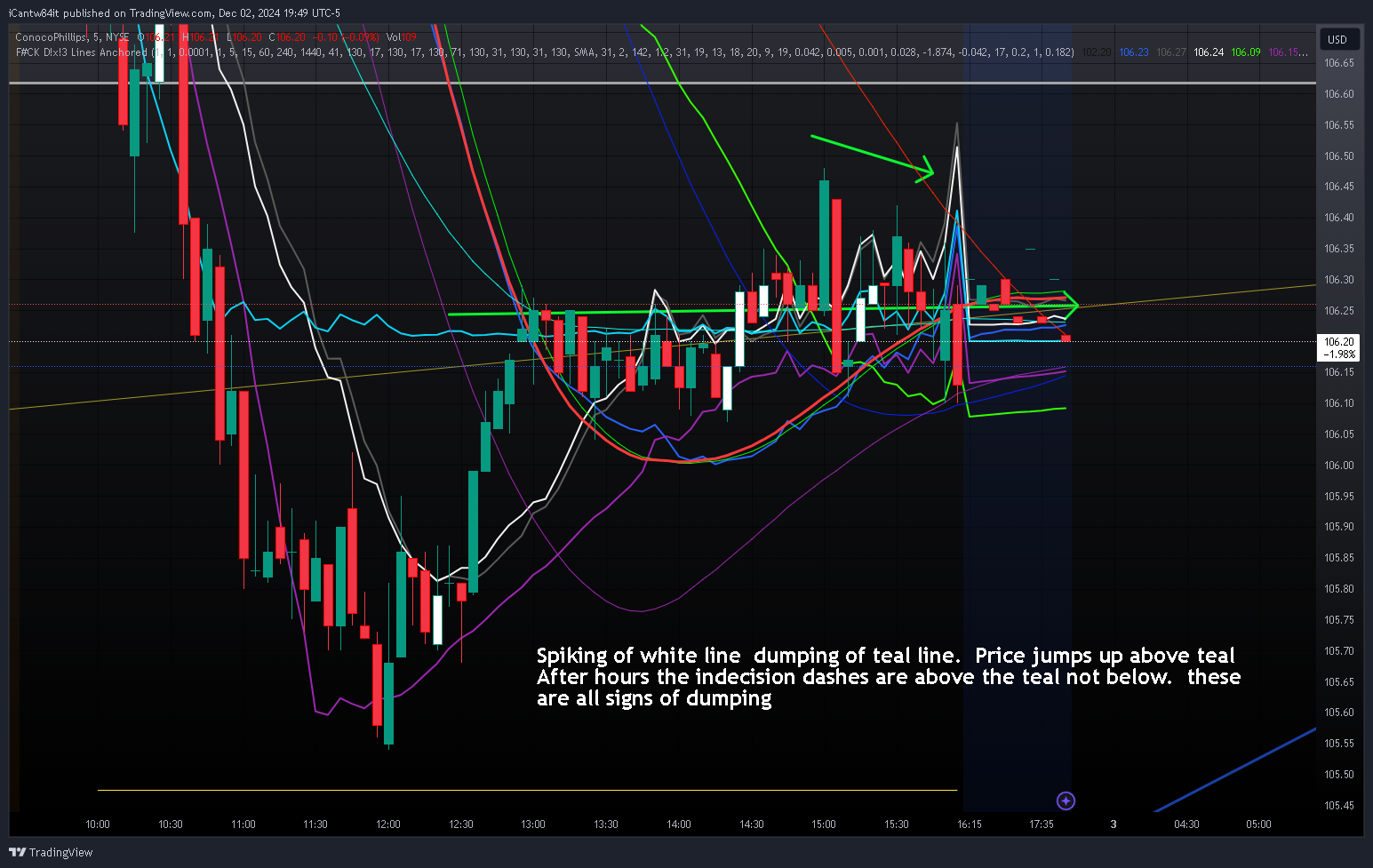
Task: Click the current price label 106.20 on the price axis
Action: point(1339,342)
